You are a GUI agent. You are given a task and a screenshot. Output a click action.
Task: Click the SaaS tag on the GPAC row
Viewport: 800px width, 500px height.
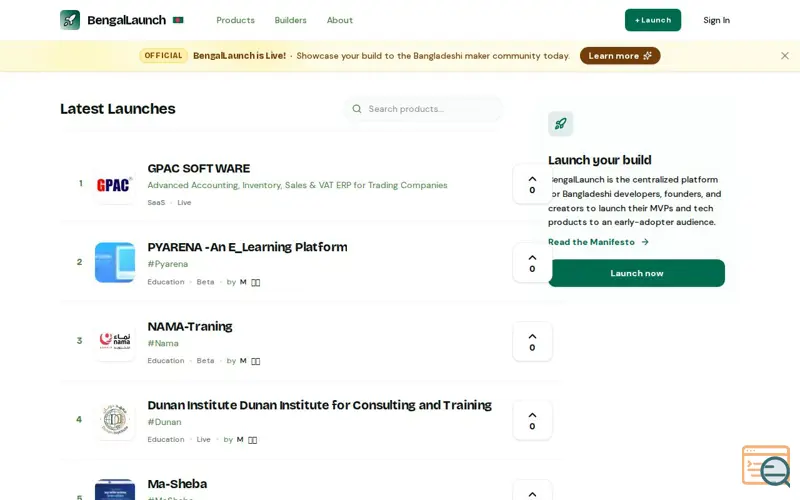coord(156,203)
